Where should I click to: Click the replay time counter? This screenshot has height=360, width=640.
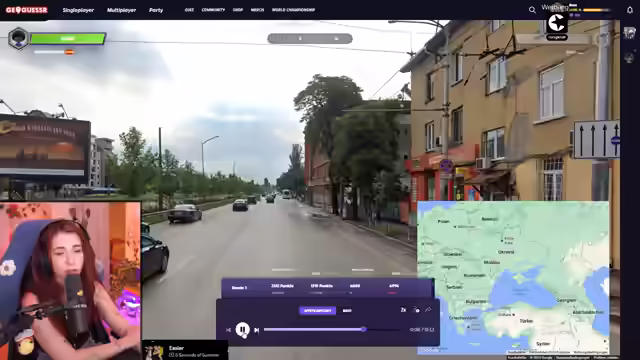click(422, 330)
